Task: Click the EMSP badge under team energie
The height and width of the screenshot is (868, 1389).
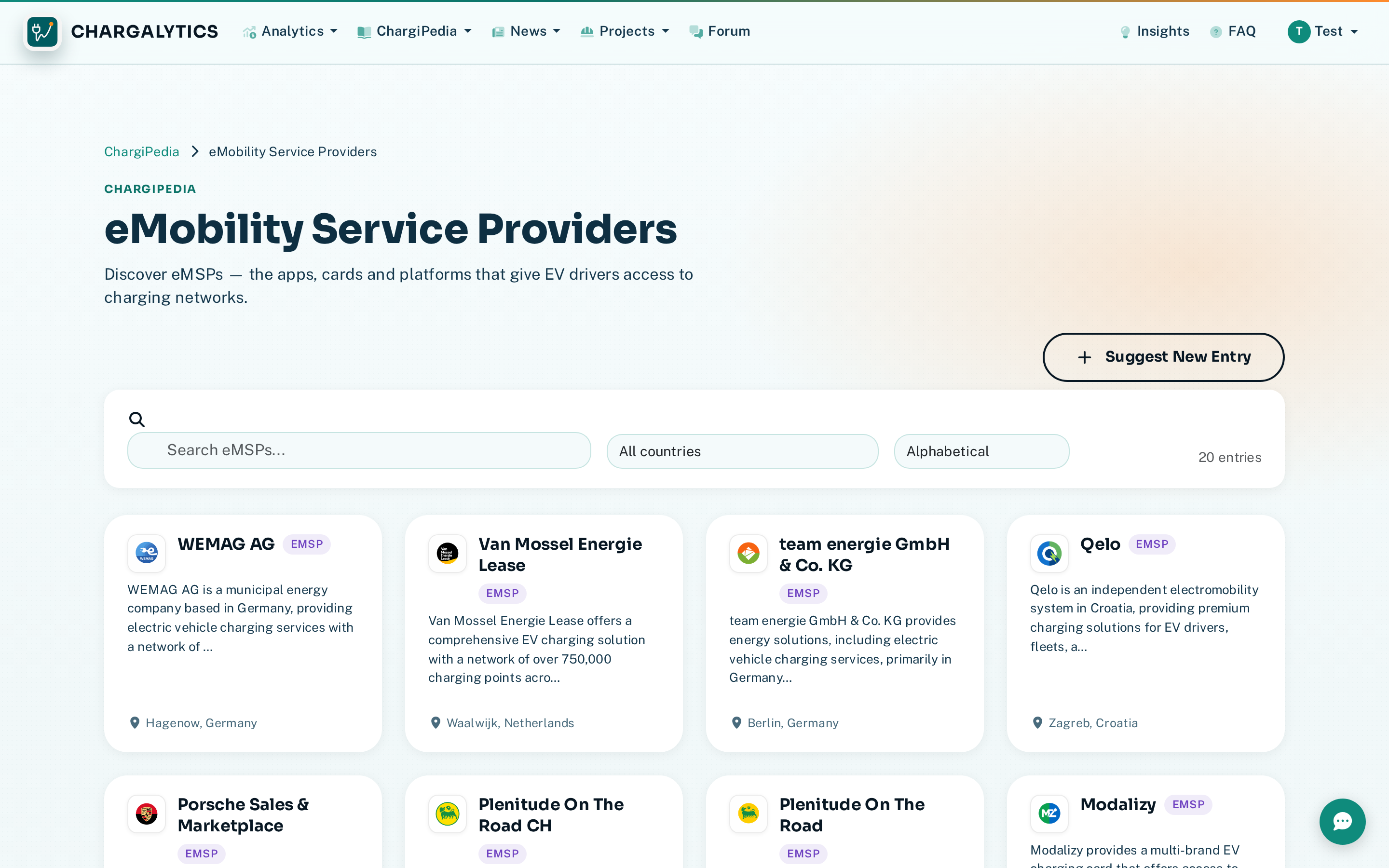Action: point(803,594)
